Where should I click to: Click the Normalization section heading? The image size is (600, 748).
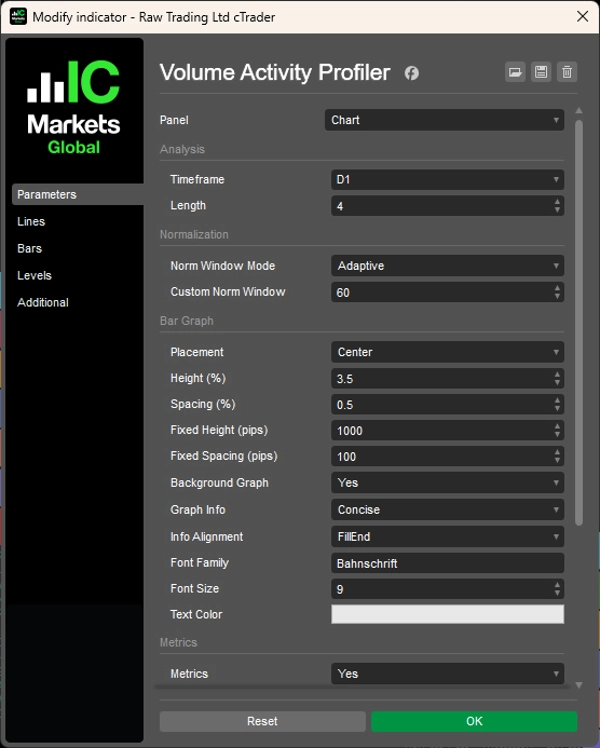[194, 234]
